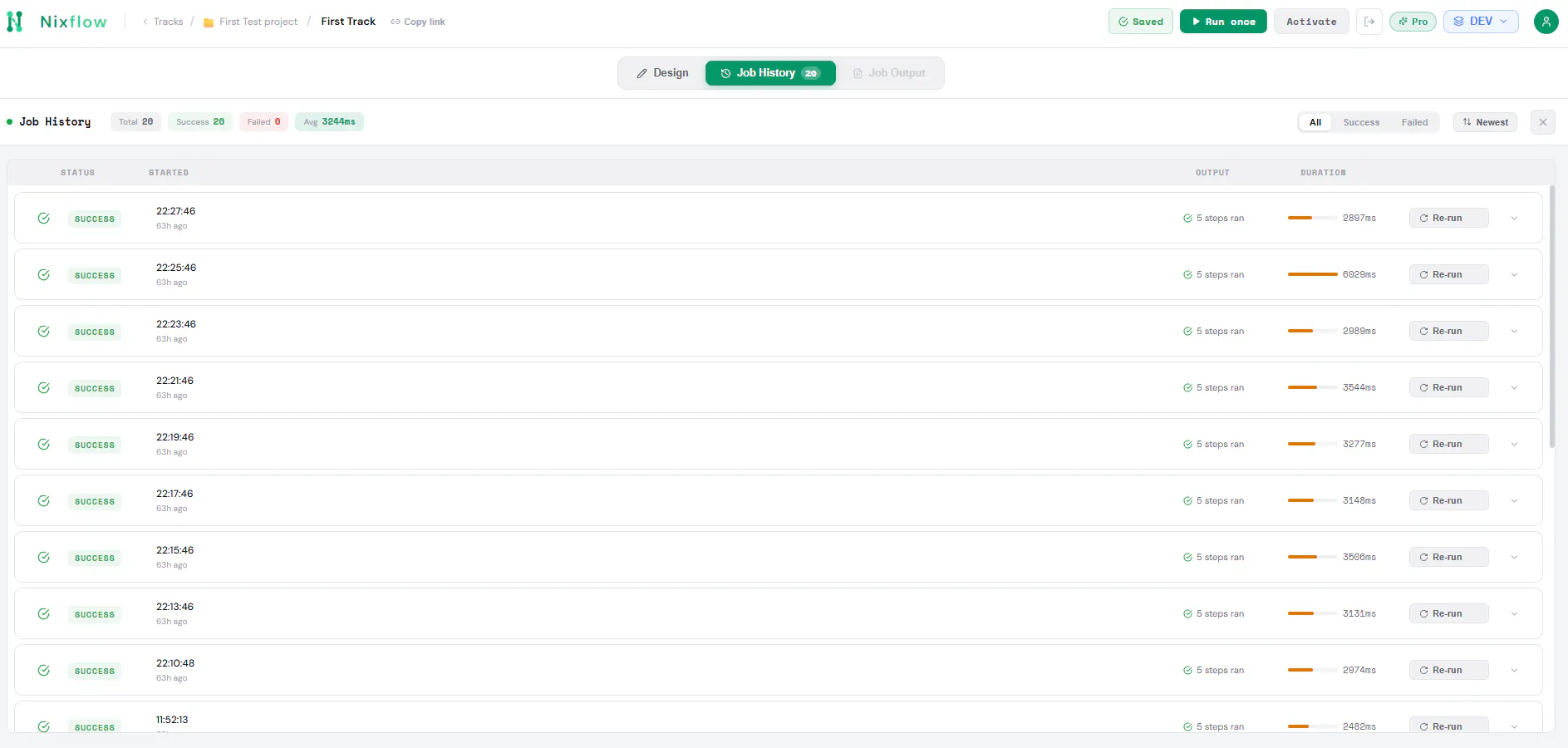The width and height of the screenshot is (1568, 748).
Task: Click success check icon for 22:23:46 job
Action: [x=44, y=332]
